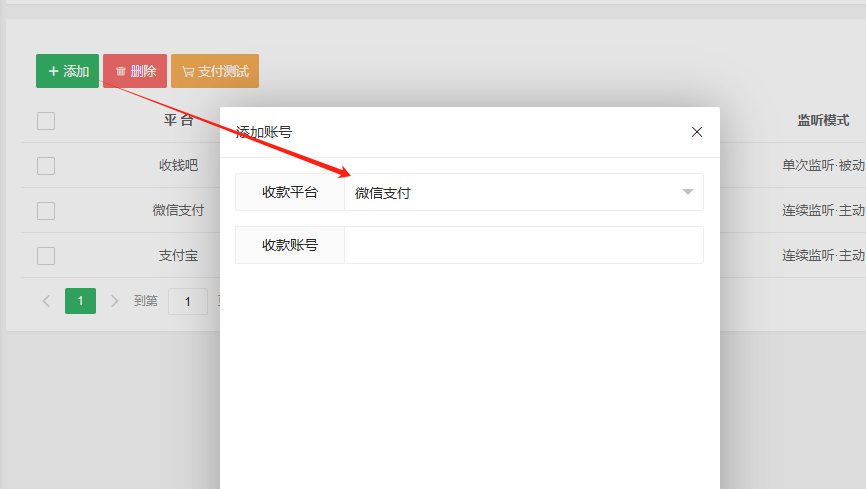Click the red 删除 trash button
This screenshot has width=866, height=489.
coord(135,71)
